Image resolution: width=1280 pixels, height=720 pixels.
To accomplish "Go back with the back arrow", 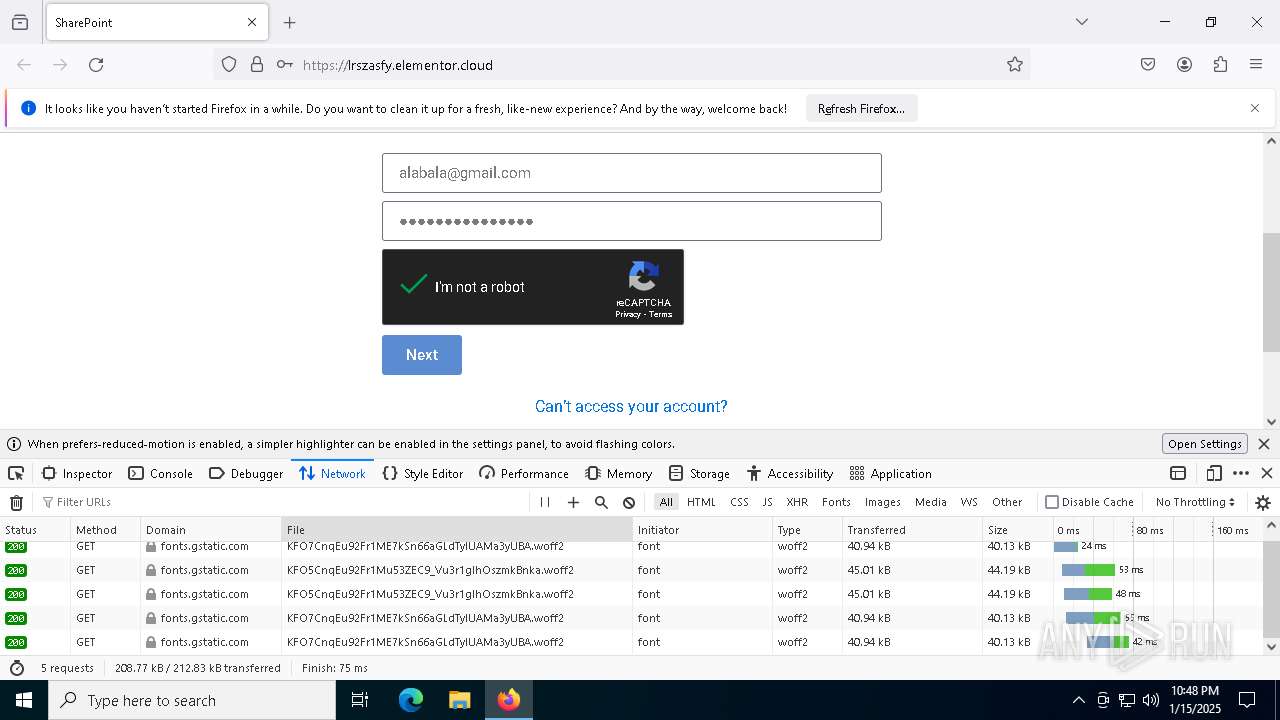I will click(24, 65).
